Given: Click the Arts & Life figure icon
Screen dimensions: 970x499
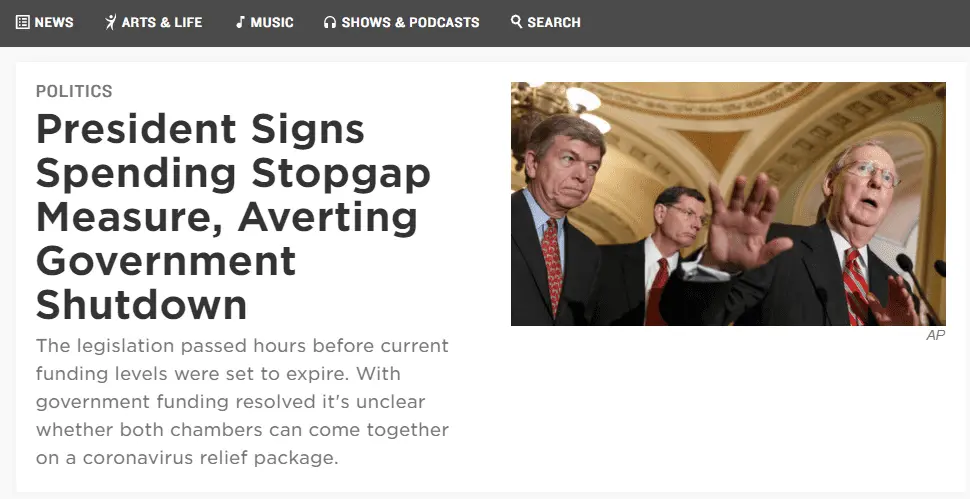Looking at the screenshot, I should 110,22.
